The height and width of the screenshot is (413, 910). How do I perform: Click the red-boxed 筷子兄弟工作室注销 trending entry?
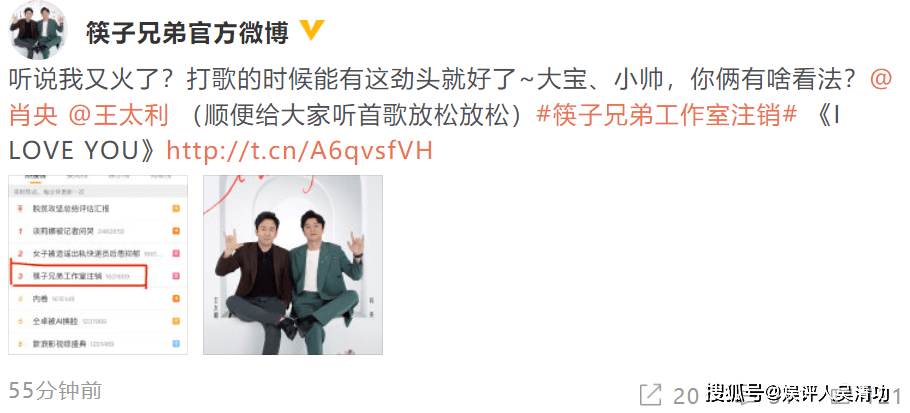coord(80,277)
